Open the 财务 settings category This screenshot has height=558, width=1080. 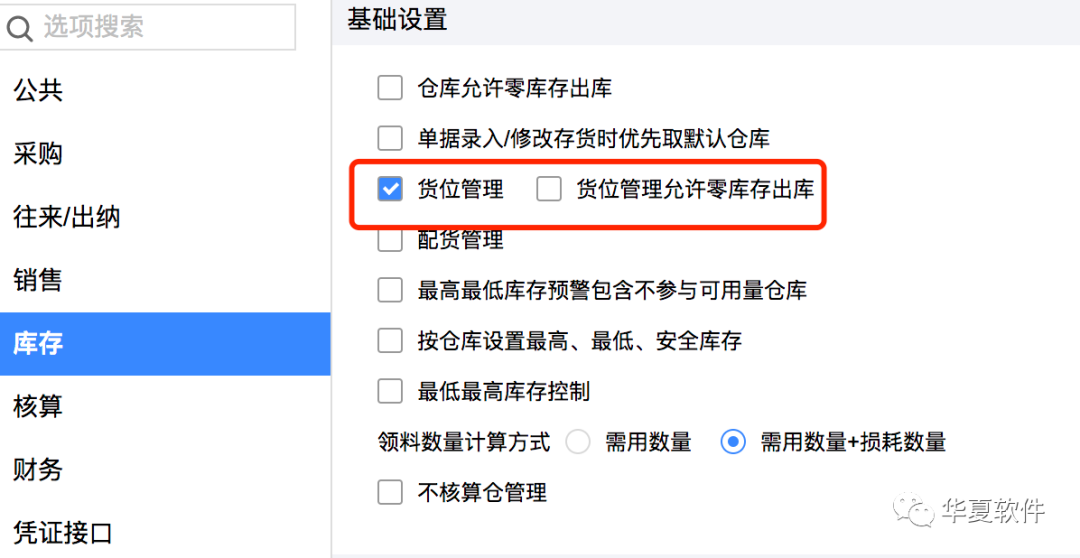(x=165, y=470)
